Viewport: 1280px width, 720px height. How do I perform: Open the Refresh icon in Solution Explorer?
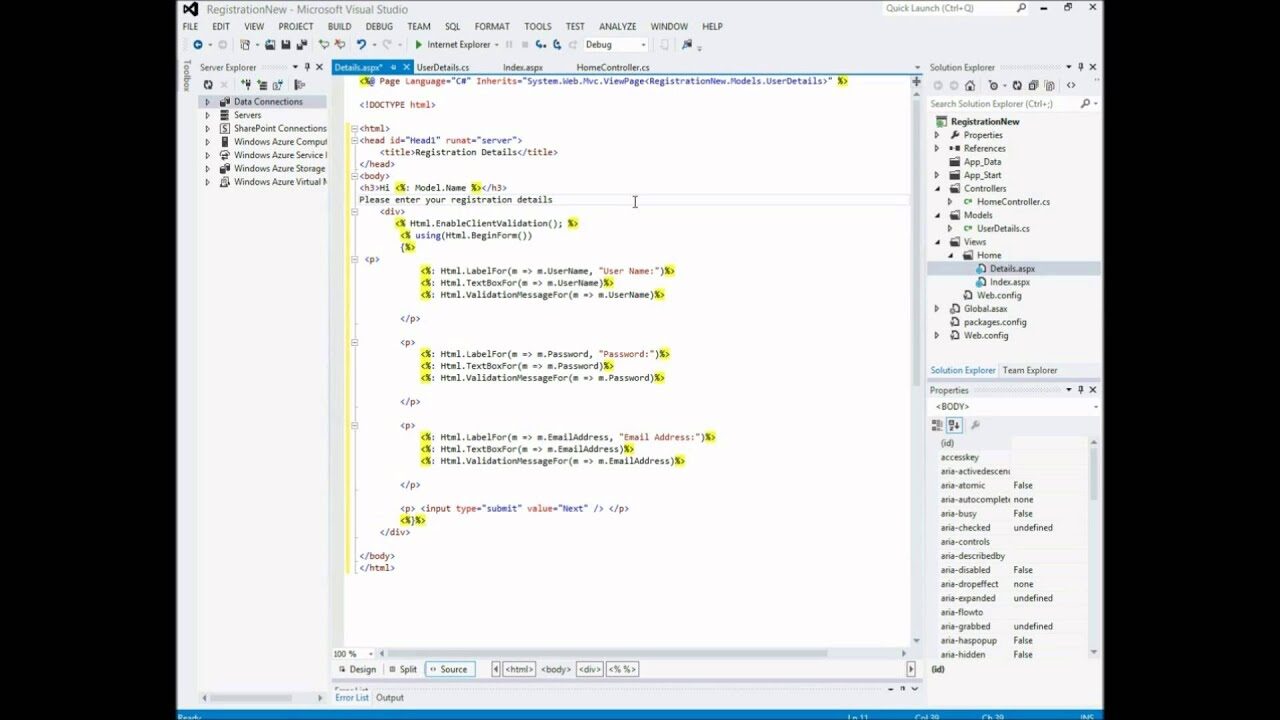coord(1018,85)
